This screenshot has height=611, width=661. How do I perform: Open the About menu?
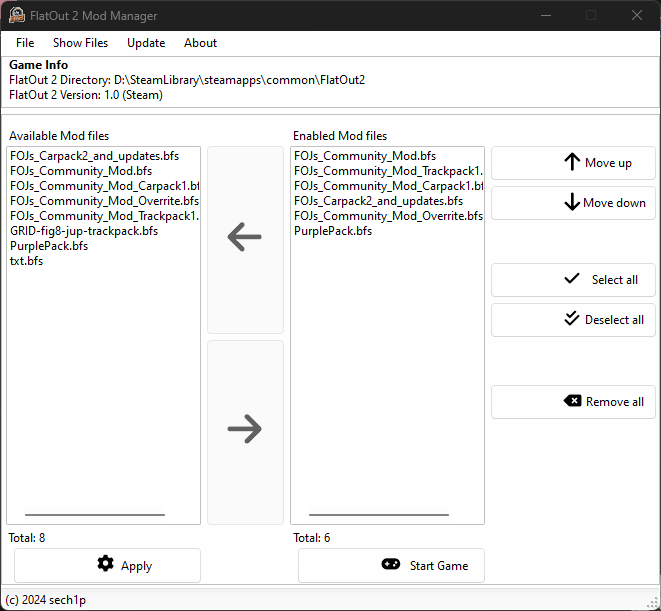200,43
